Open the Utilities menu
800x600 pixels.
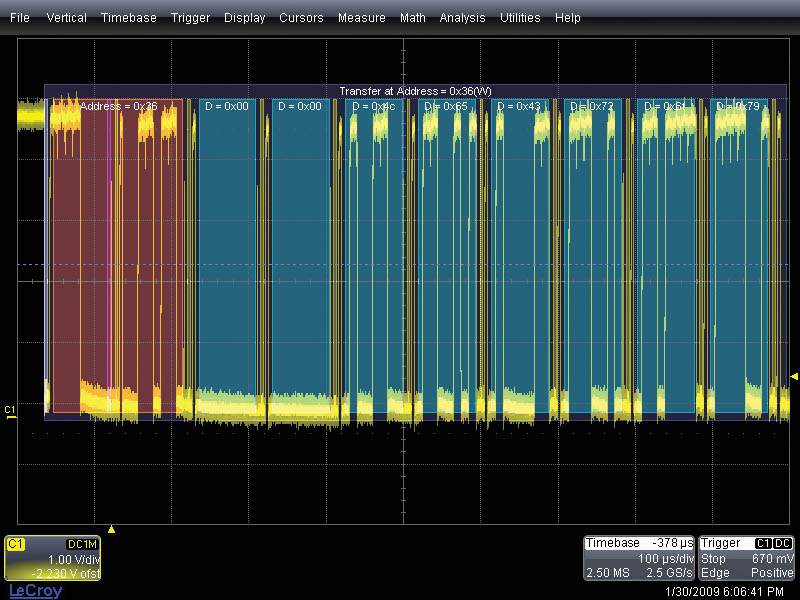point(520,18)
